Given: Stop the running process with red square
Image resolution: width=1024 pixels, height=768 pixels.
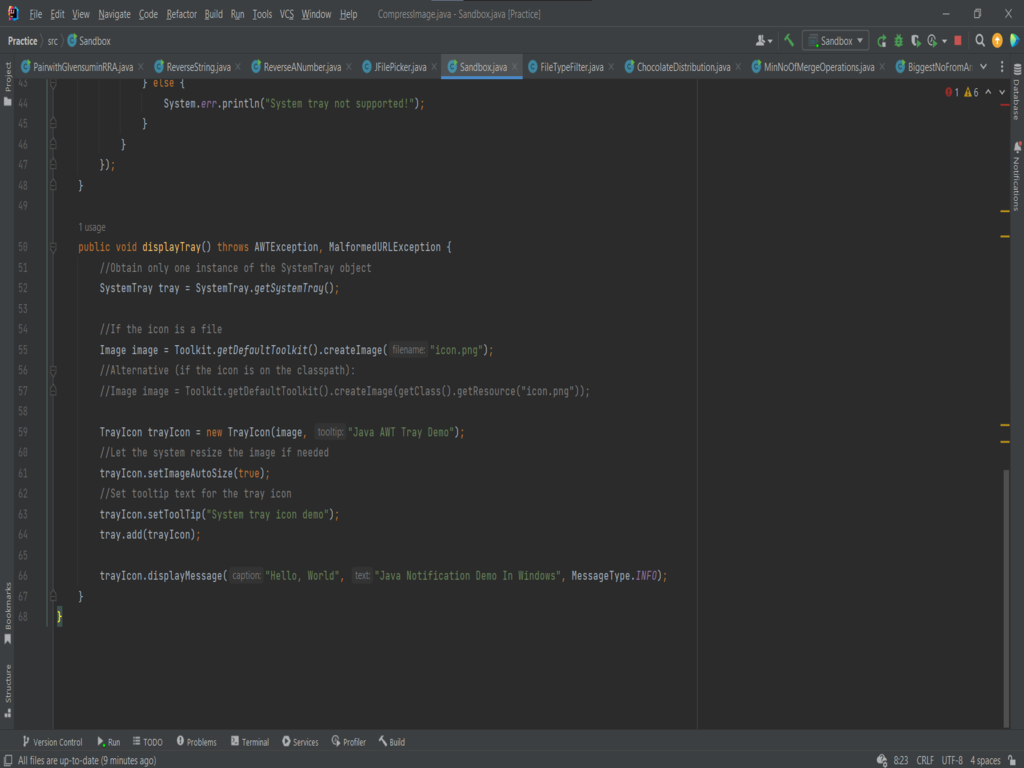Looking at the screenshot, I should (x=958, y=40).
